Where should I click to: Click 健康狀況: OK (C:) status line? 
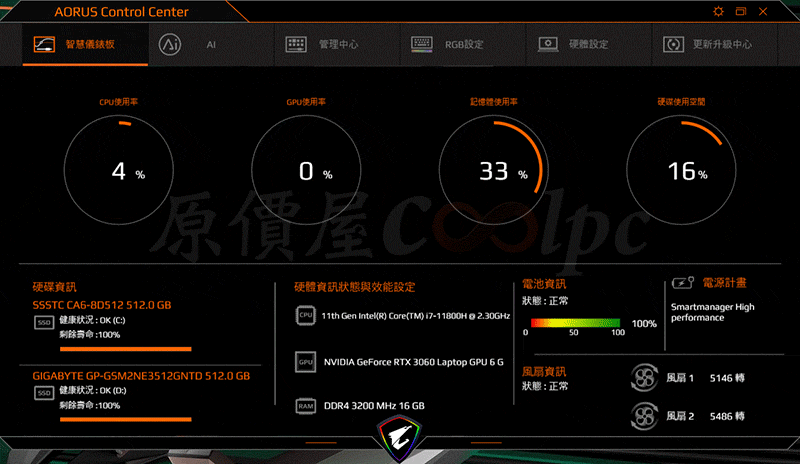point(92,320)
